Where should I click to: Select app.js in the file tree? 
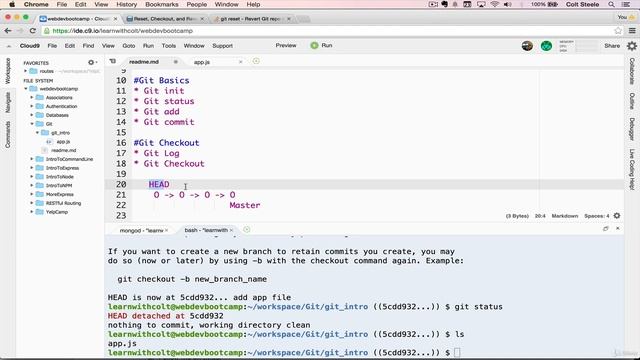click(63, 142)
